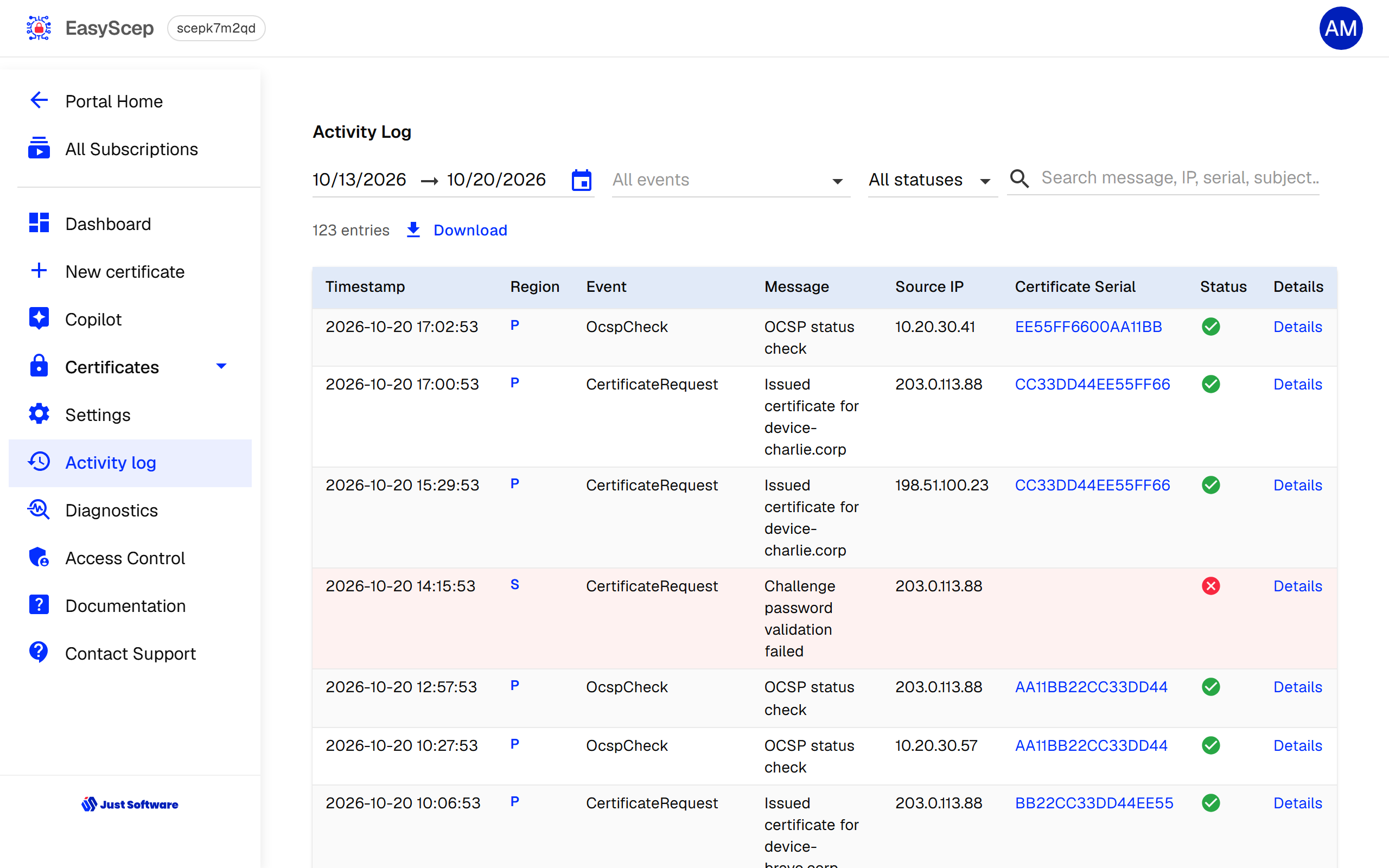The width and height of the screenshot is (1389, 868).
Task: Click the scepk7m2qd instance chip
Action: click(x=216, y=28)
